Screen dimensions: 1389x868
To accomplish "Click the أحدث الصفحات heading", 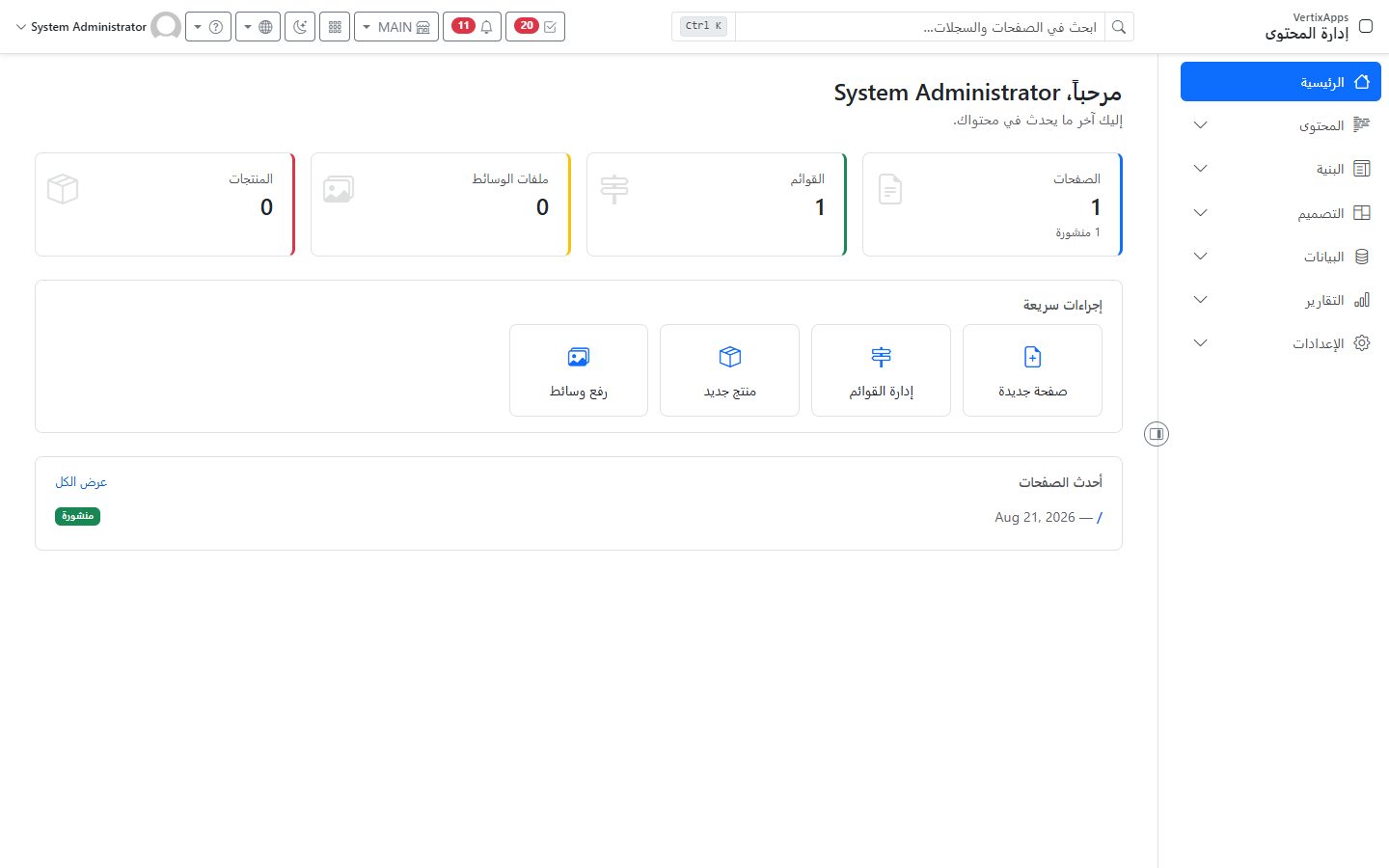I will [x=1060, y=481].
